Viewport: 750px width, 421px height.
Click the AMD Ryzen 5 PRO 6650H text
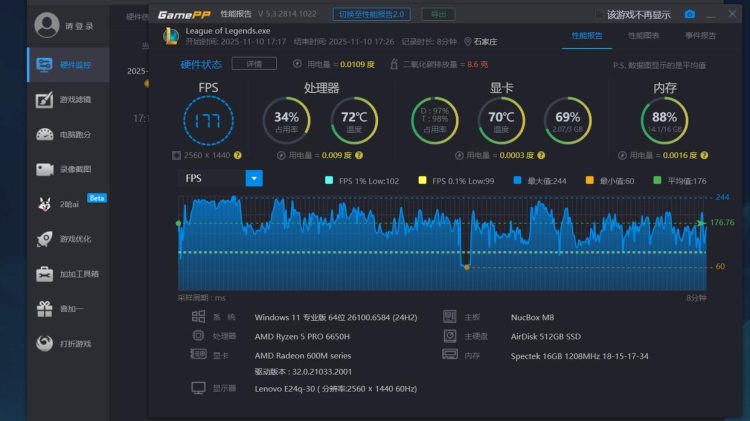[x=302, y=336]
